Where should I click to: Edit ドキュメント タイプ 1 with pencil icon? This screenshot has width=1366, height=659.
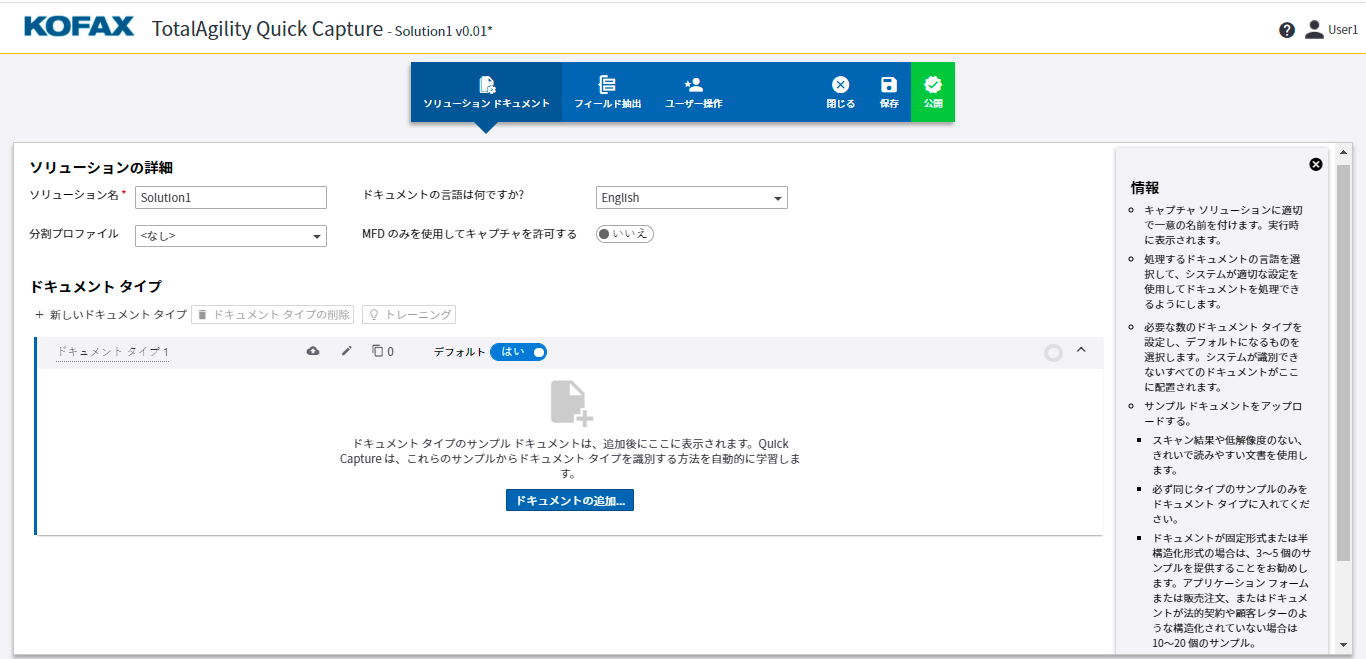(x=346, y=351)
